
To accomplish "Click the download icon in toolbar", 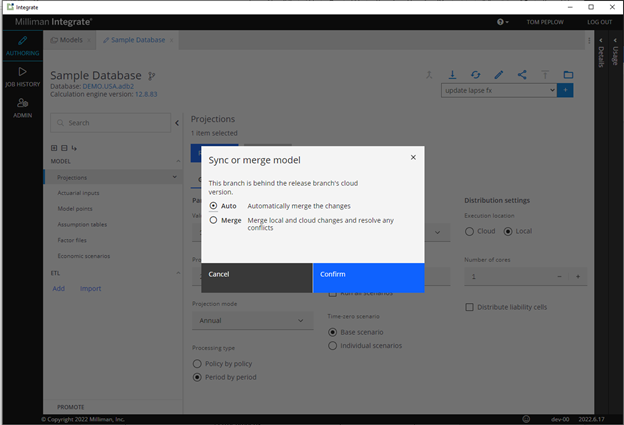I will click(451, 74).
